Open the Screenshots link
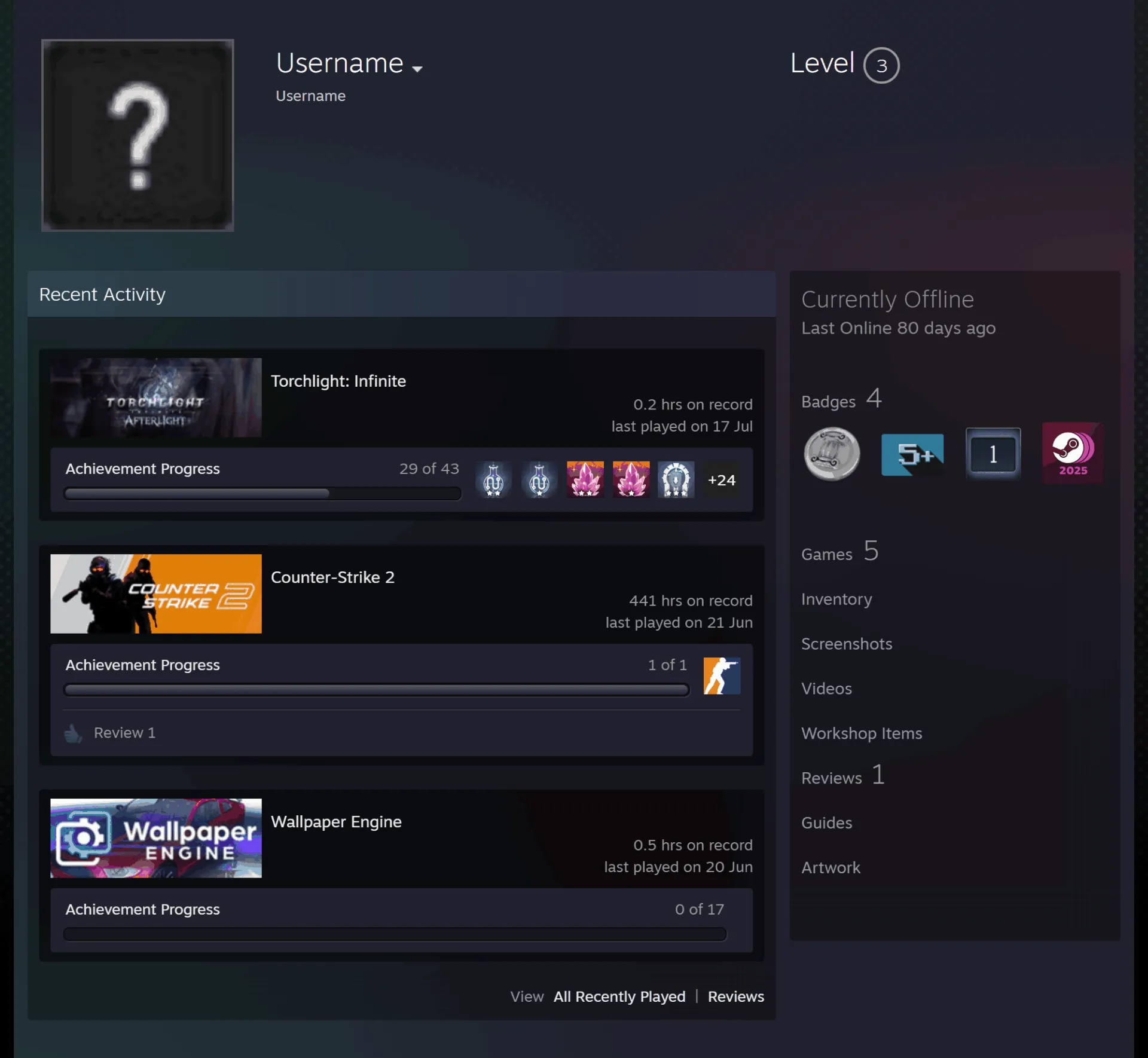Screen dimensions: 1148x1058 tap(847, 644)
